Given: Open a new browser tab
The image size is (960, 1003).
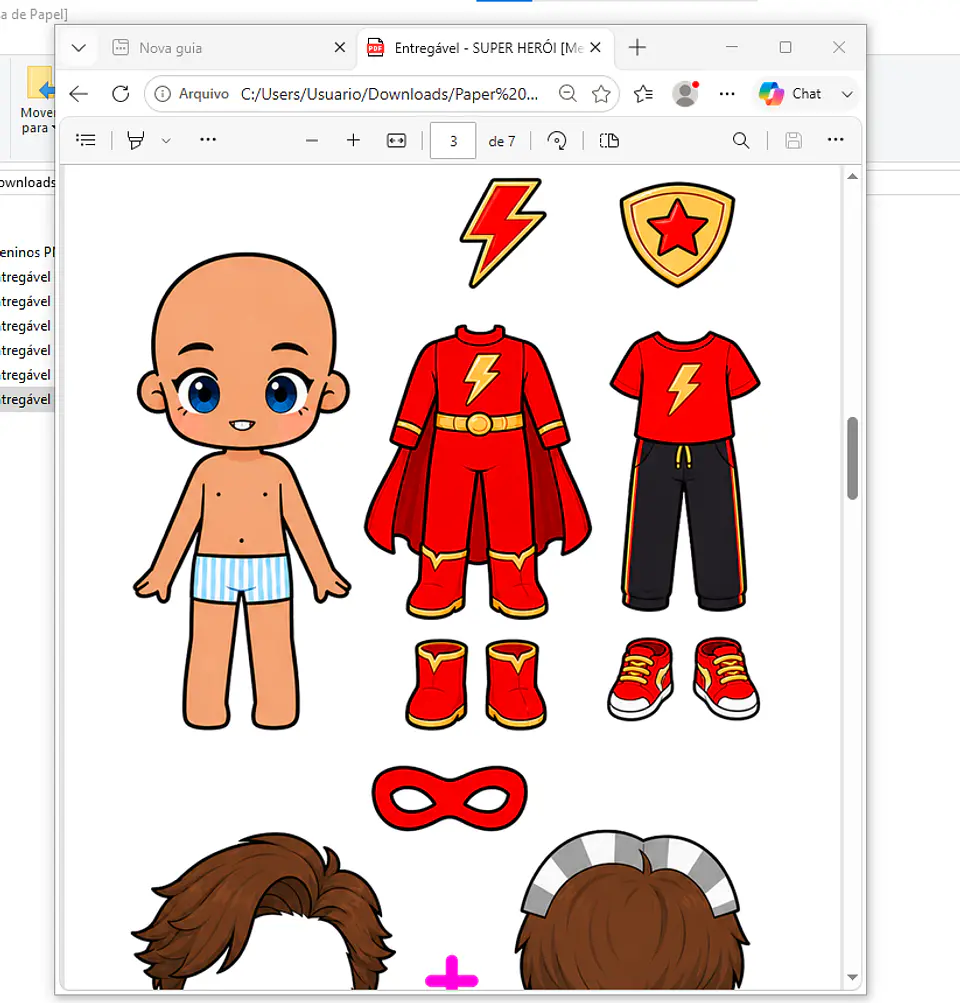Looking at the screenshot, I should coord(637,47).
